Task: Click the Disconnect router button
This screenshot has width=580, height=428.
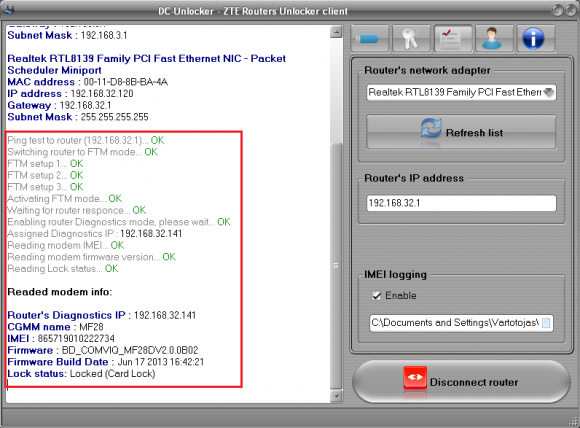Action: (461, 381)
